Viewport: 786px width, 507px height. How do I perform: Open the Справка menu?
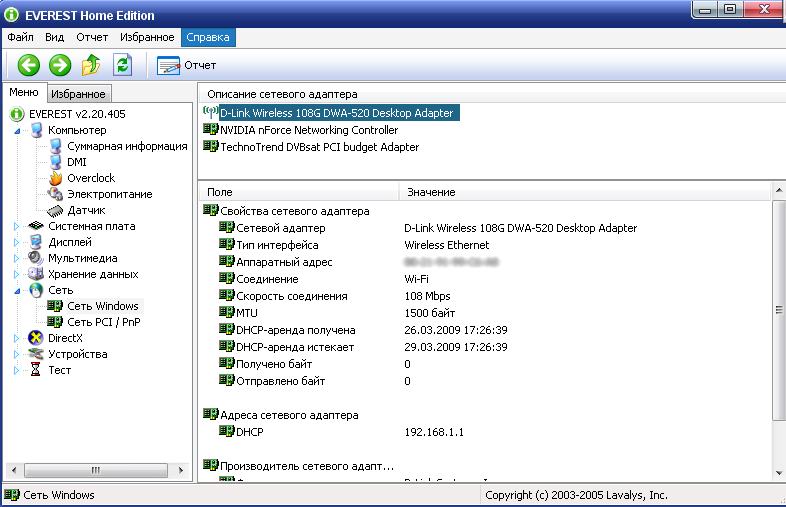coord(208,37)
